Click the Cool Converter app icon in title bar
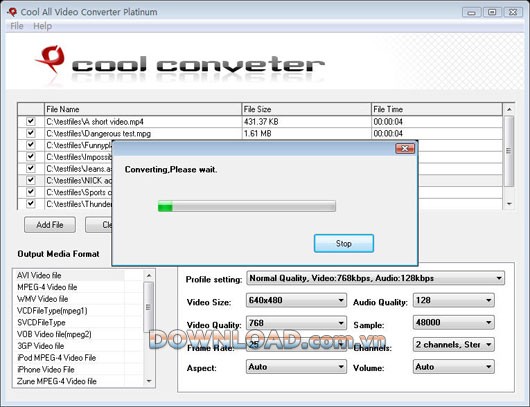 point(12,12)
